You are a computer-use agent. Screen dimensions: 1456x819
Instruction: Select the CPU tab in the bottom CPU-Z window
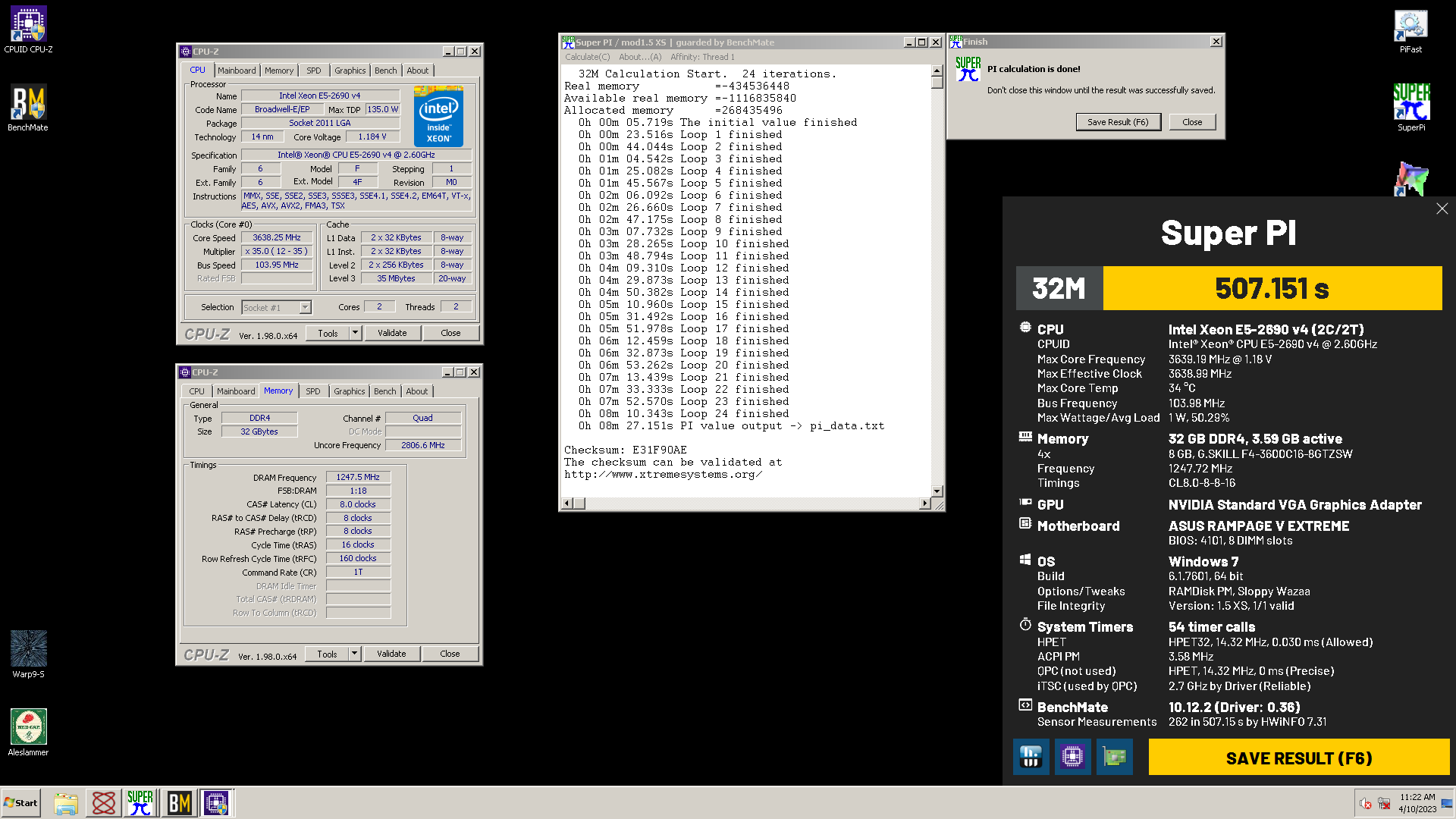pos(196,391)
